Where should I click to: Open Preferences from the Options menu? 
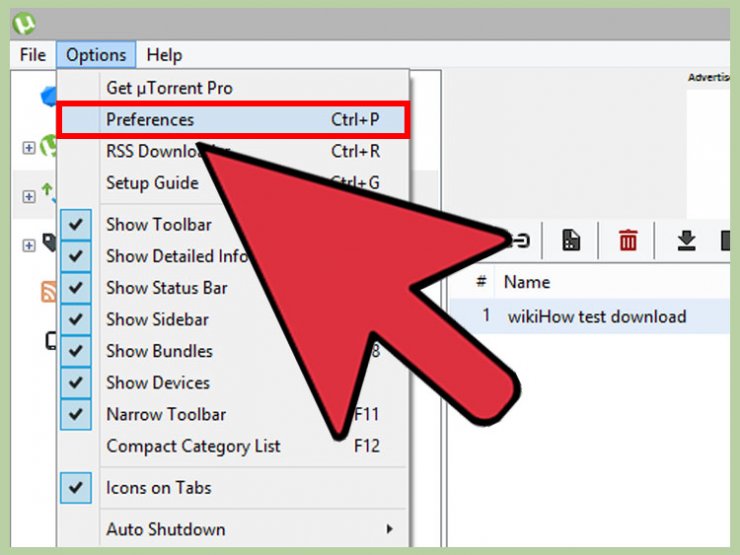[x=233, y=119]
